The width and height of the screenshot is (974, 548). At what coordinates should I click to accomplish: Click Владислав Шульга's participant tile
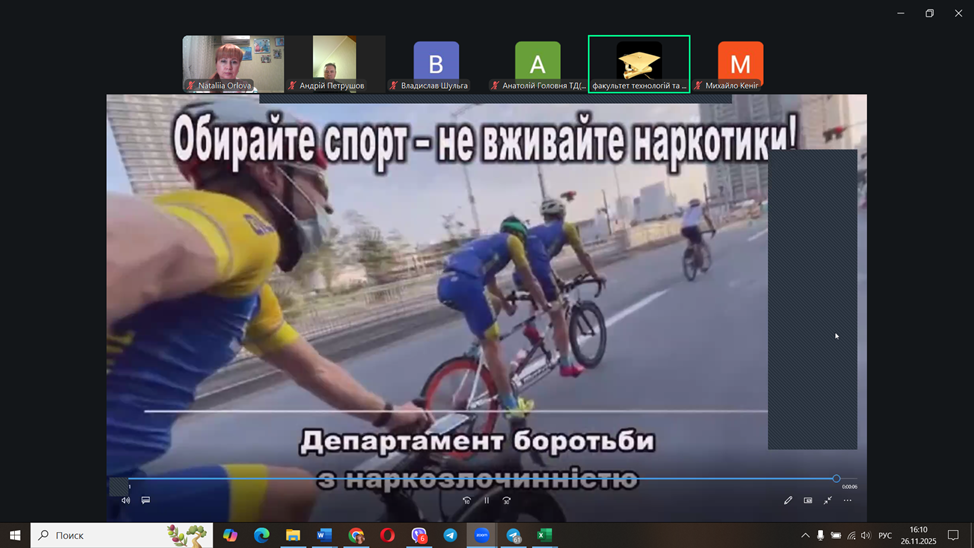[x=436, y=65]
